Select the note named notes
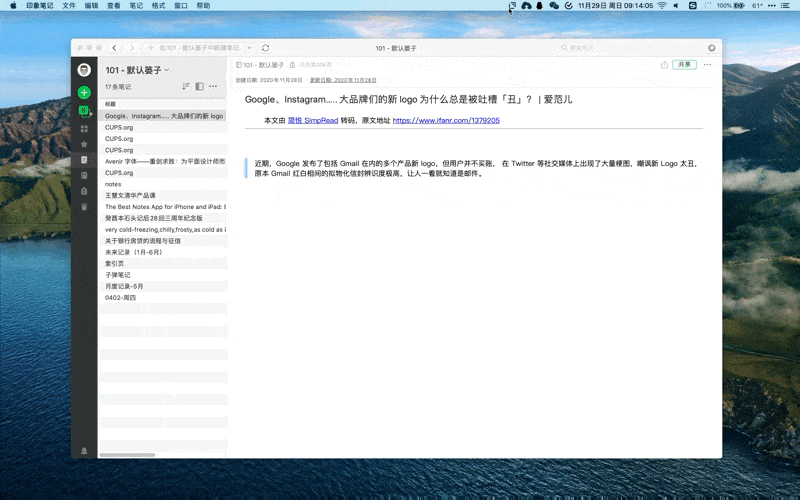This screenshot has width=800, height=500. [x=162, y=184]
